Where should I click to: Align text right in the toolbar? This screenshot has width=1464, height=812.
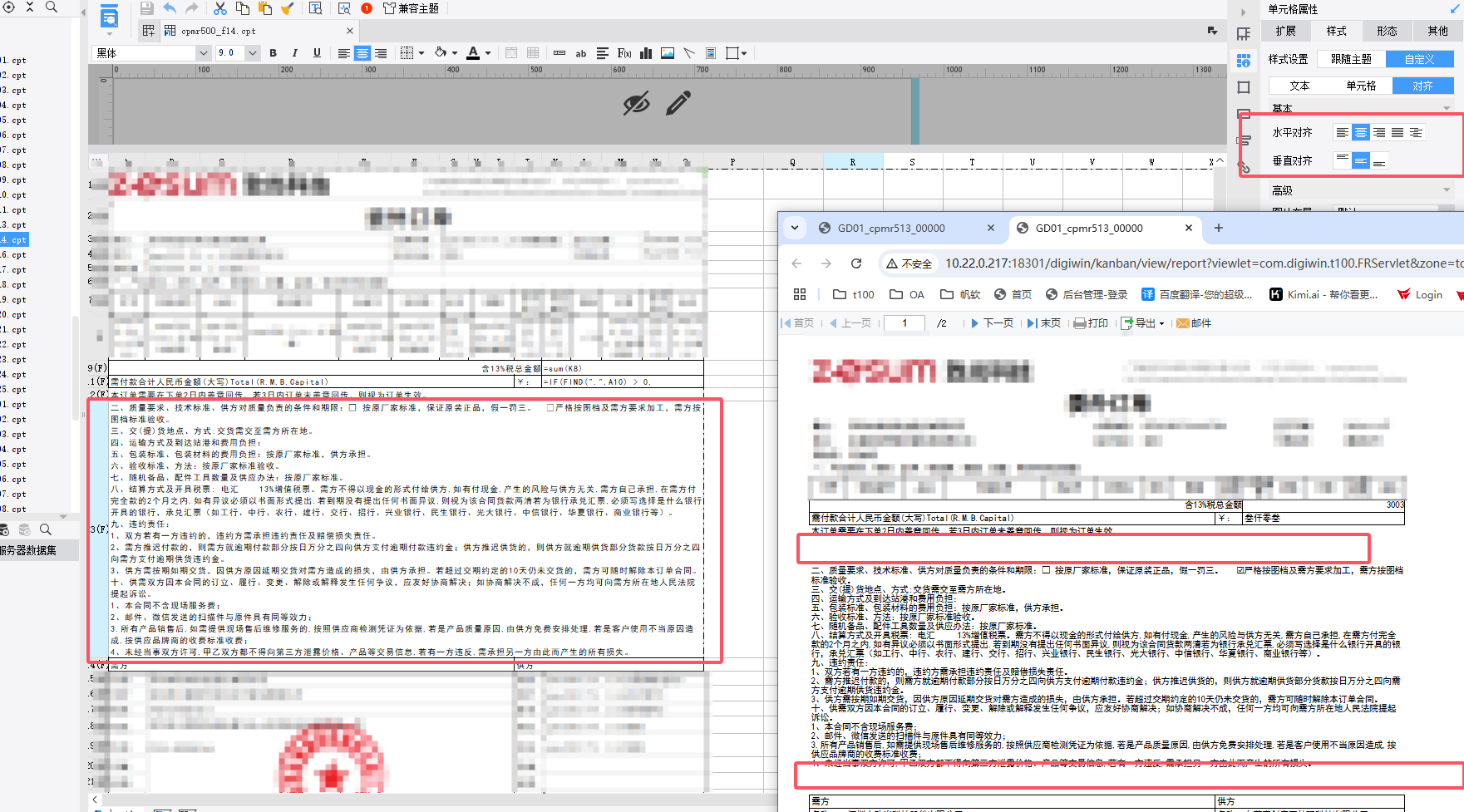pyautogui.click(x=381, y=53)
